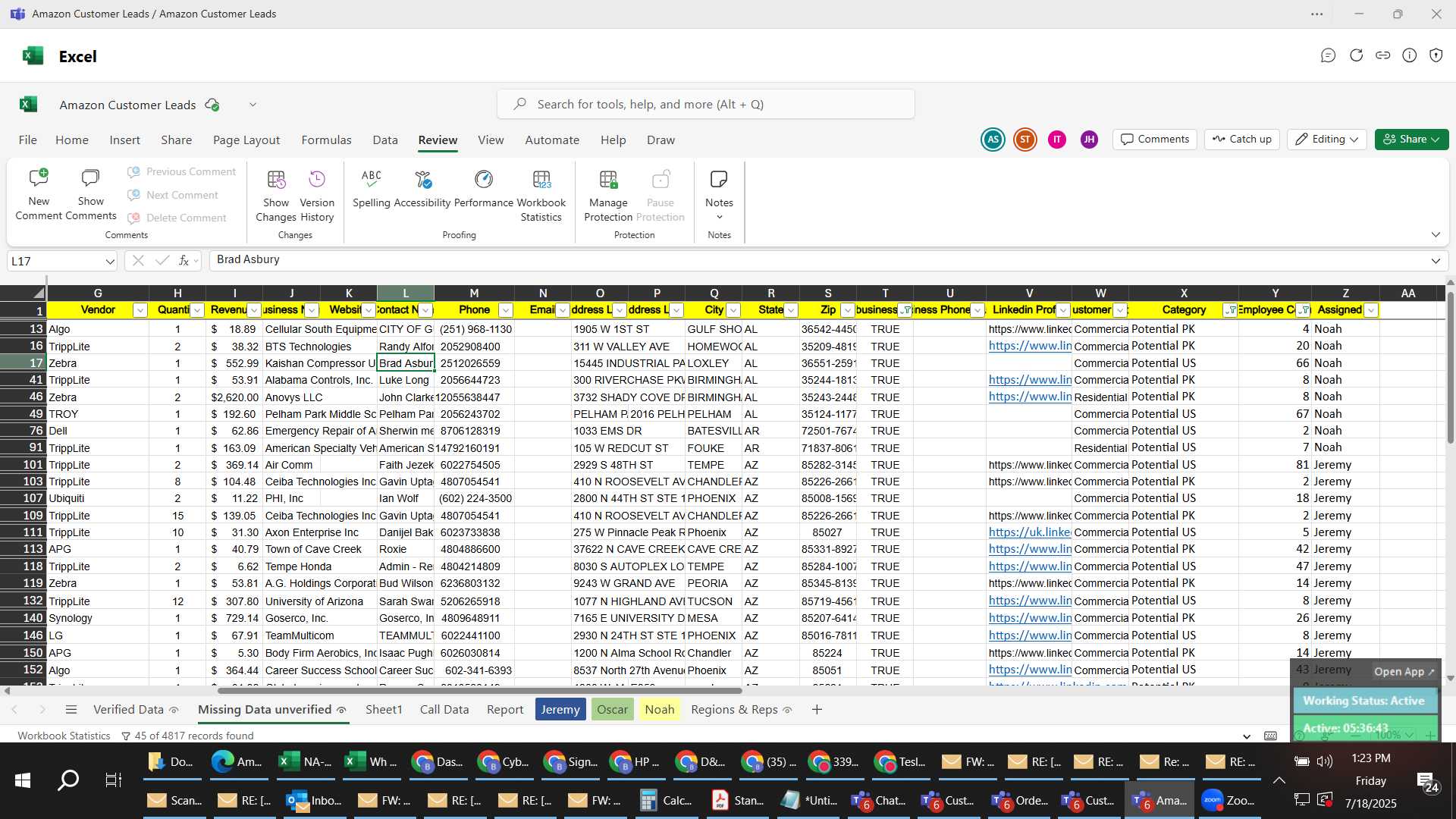1456x819 pixels.
Task: Click the AS collaborator avatar
Action: pos(993,140)
